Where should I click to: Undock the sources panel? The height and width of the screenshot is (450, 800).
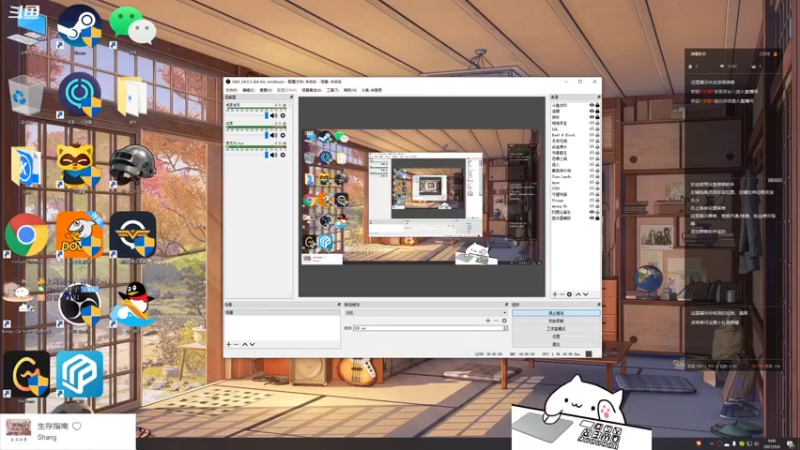point(598,97)
